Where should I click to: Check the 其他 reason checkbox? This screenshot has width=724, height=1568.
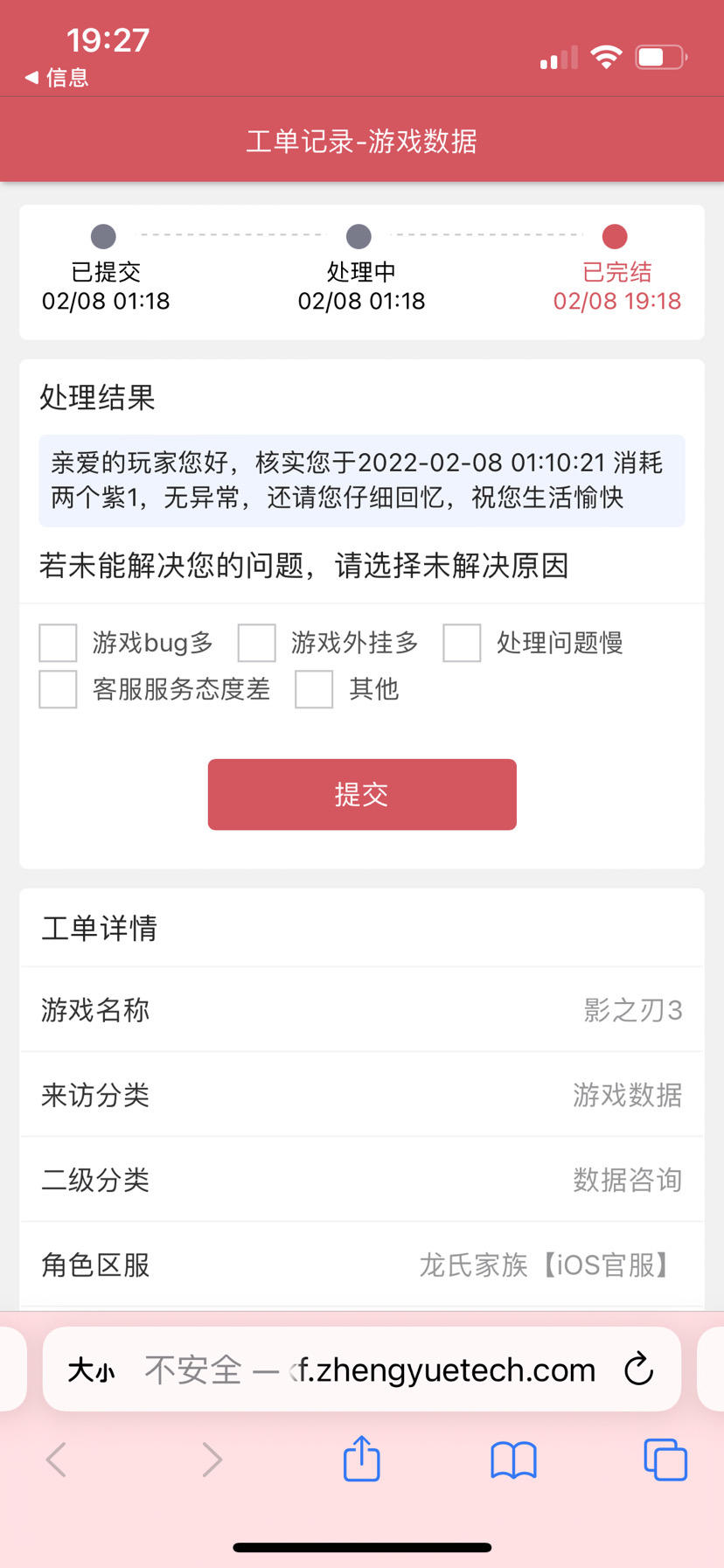pos(314,689)
